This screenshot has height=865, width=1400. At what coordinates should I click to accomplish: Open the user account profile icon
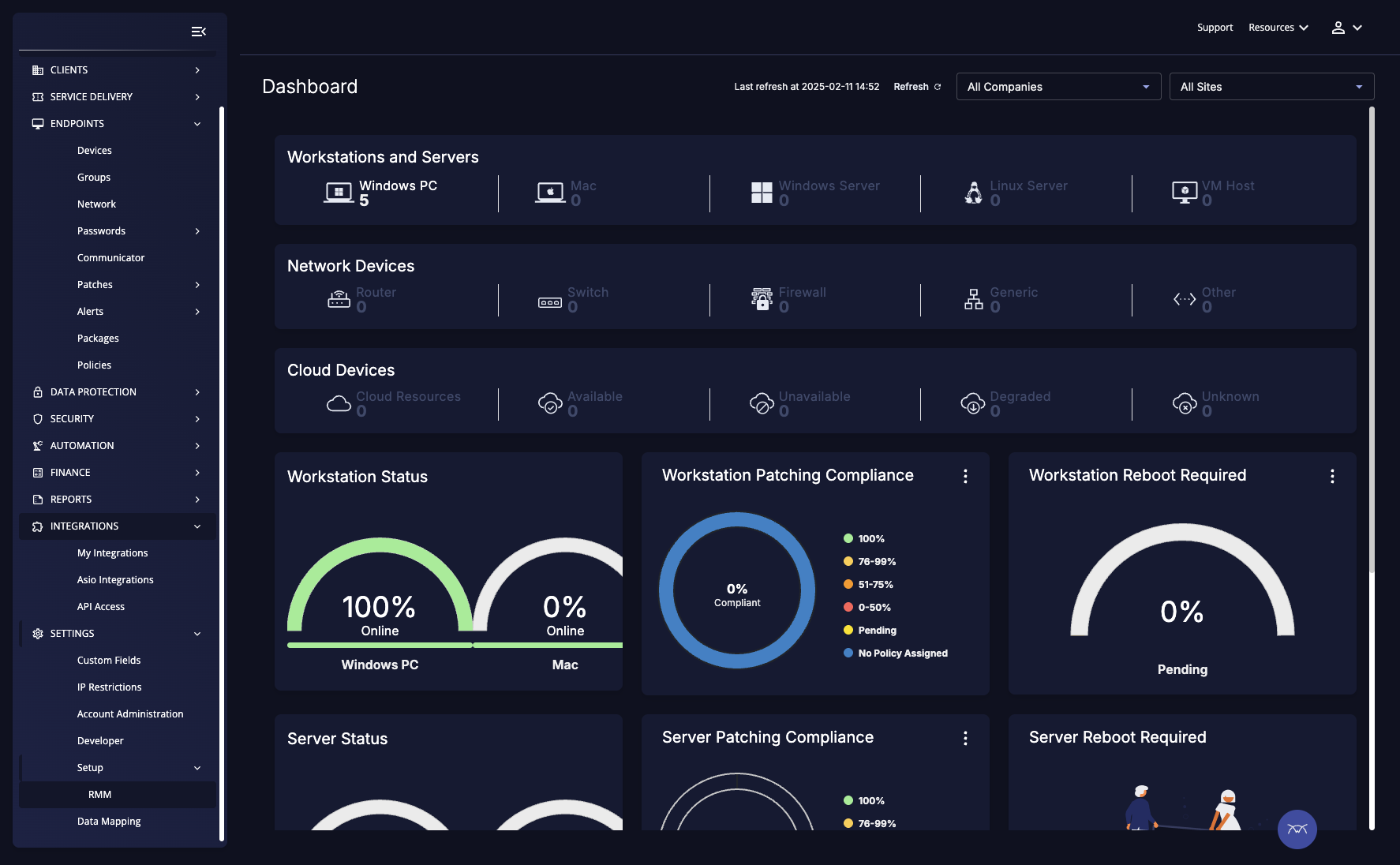[1338, 28]
